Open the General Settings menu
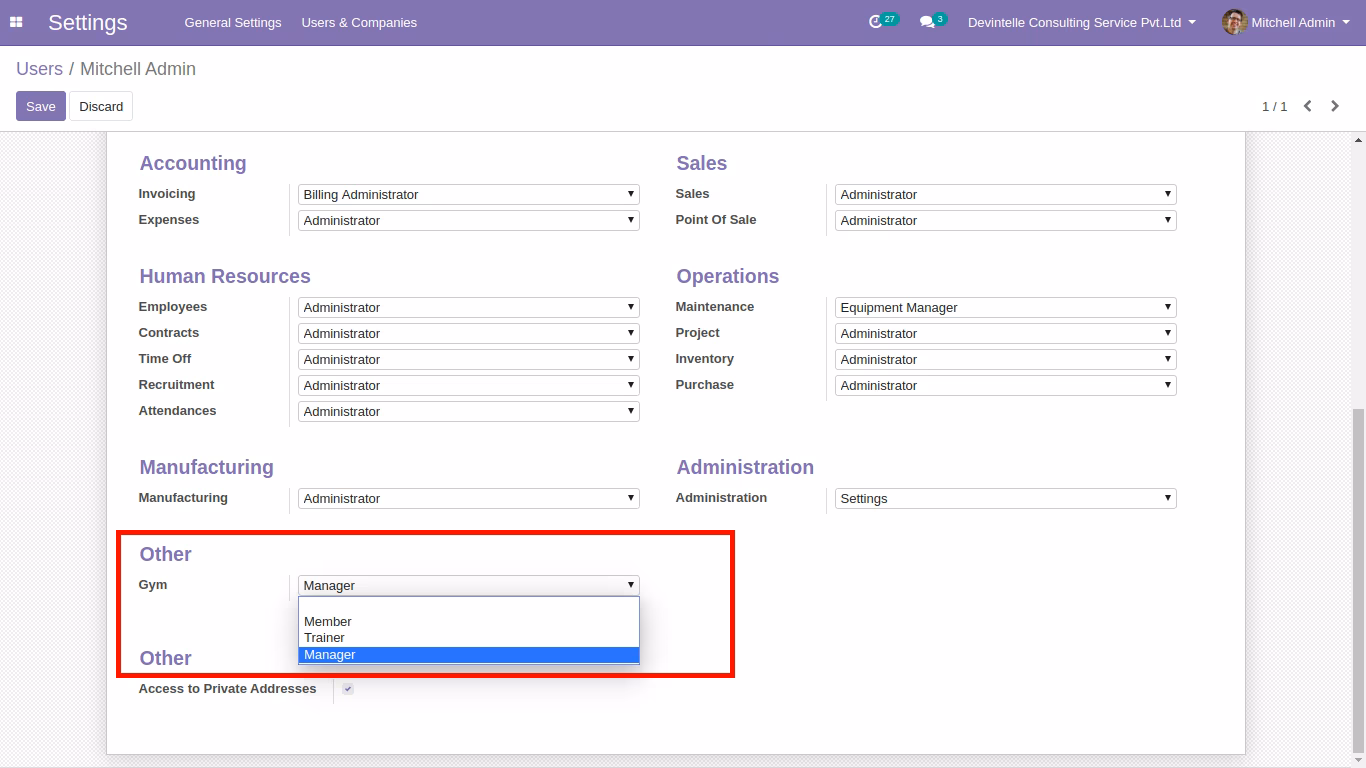The image size is (1366, 768). tap(233, 22)
